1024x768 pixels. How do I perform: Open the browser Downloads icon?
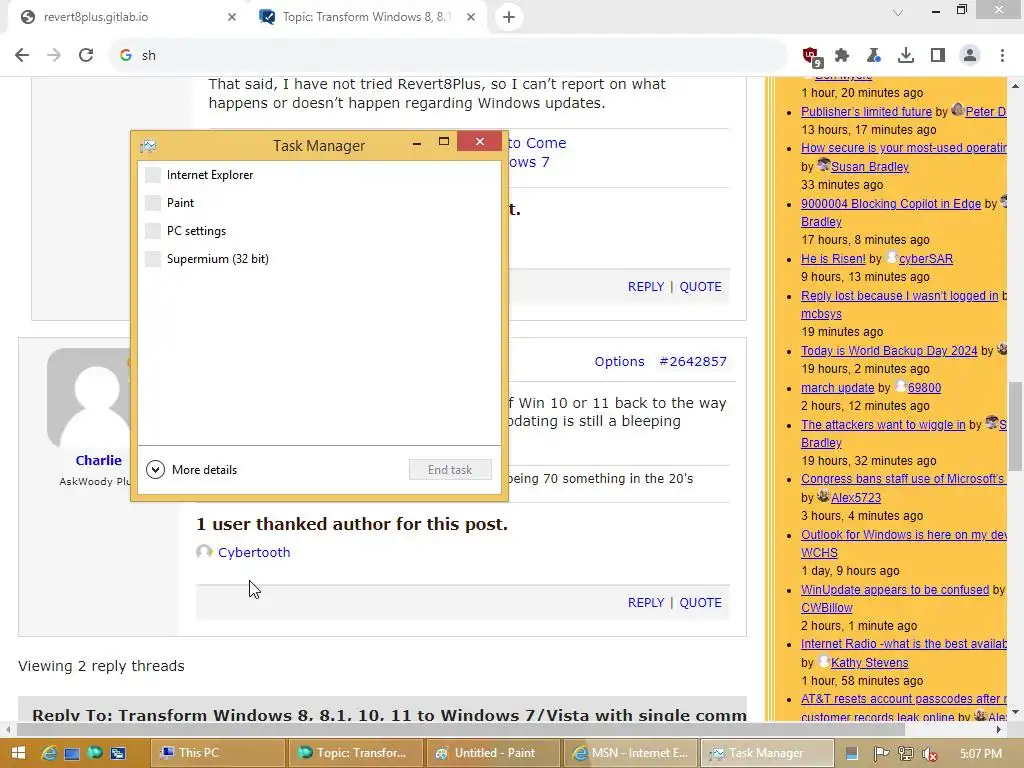point(906,56)
